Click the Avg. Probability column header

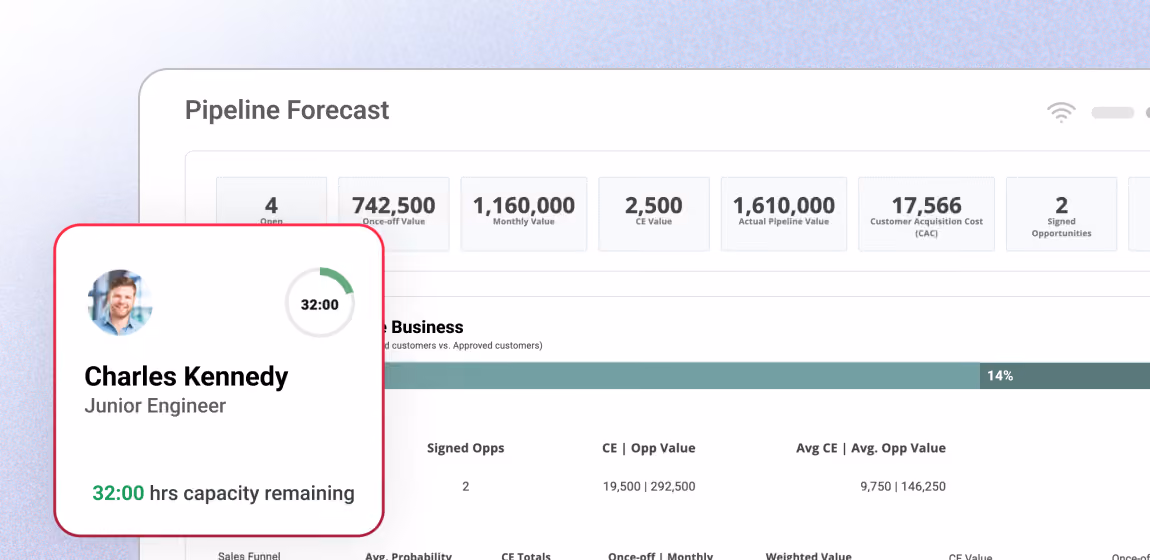tap(409, 556)
